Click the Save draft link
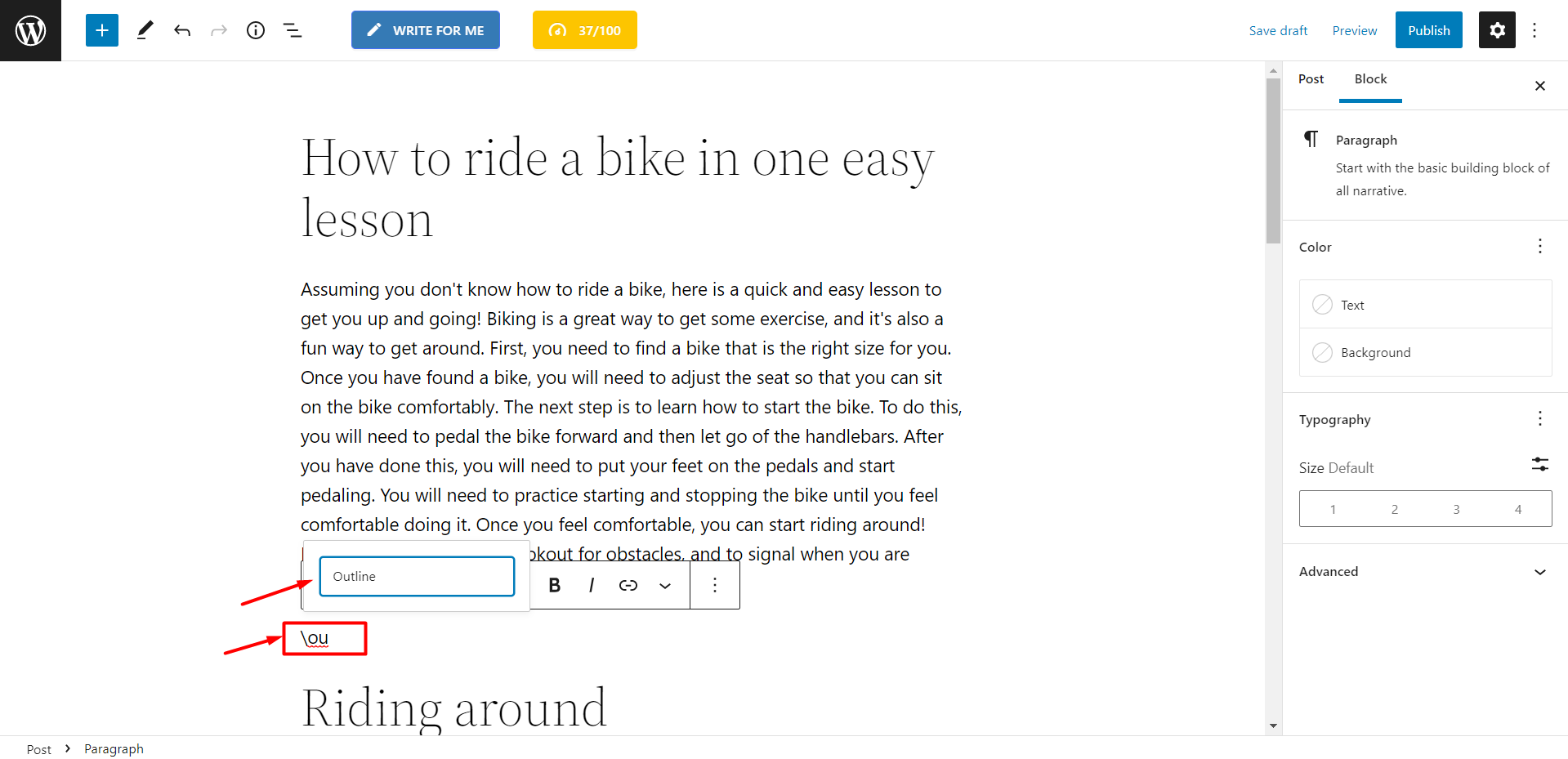The height and width of the screenshot is (759, 1568). click(x=1278, y=30)
